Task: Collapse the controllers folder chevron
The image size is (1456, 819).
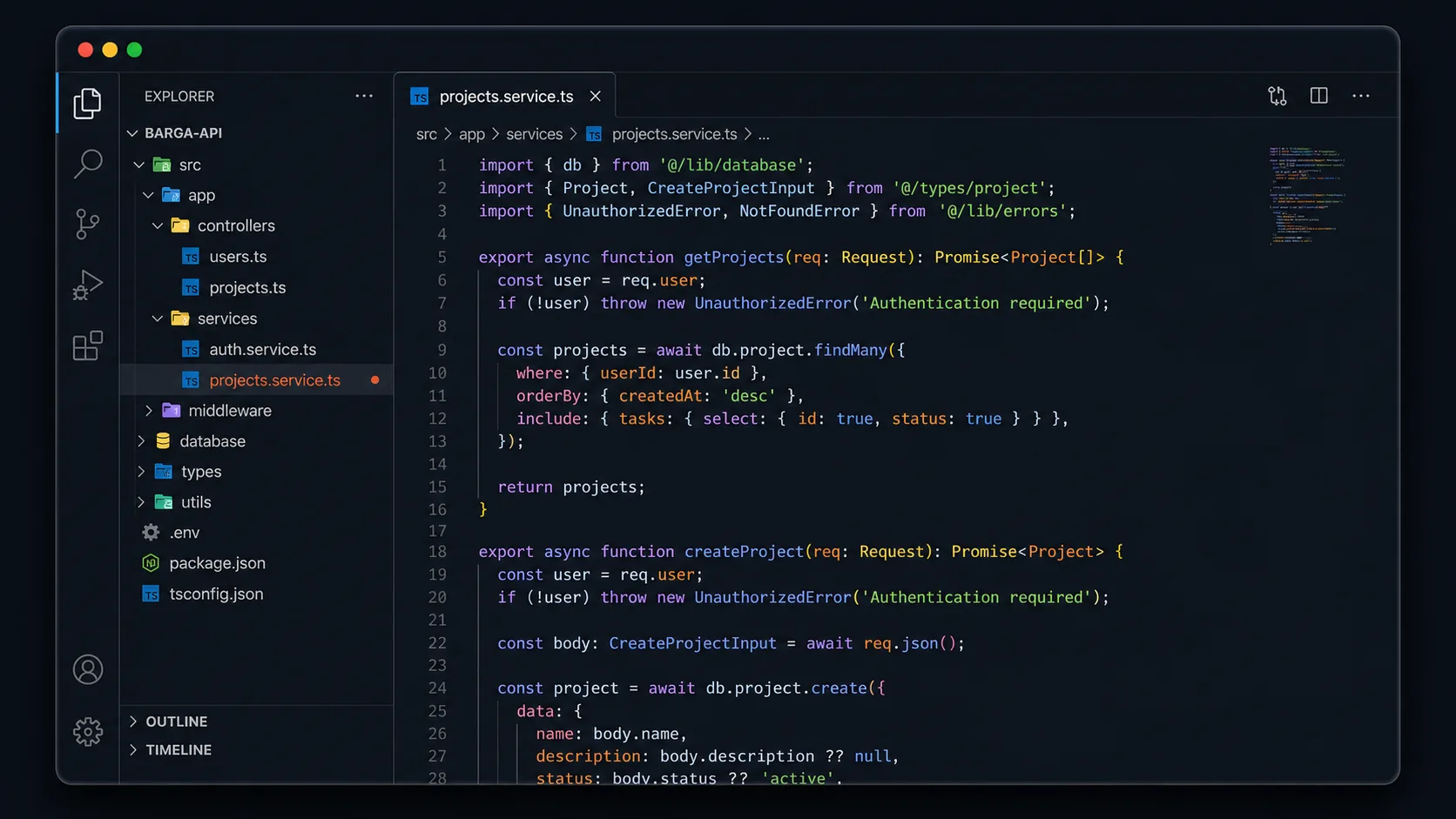Action: point(158,225)
